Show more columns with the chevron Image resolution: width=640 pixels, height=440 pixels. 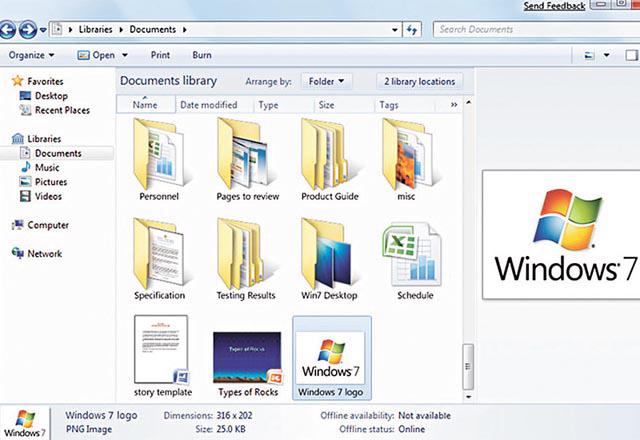click(x=454, y=105)
